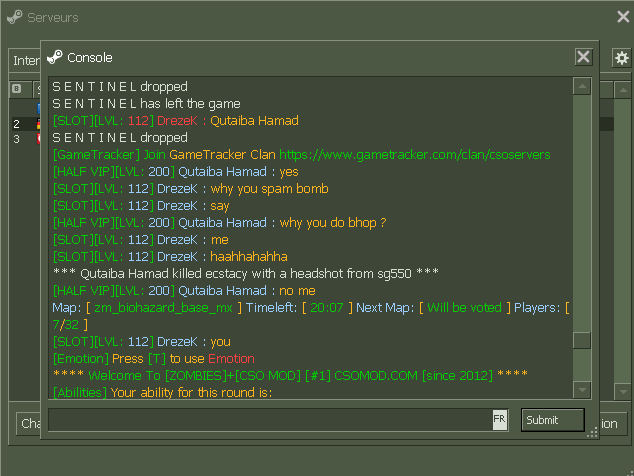This screenshot has height=476, width=634.
Task: Open settings with the gear icon
Action: (x=621, y=58)
